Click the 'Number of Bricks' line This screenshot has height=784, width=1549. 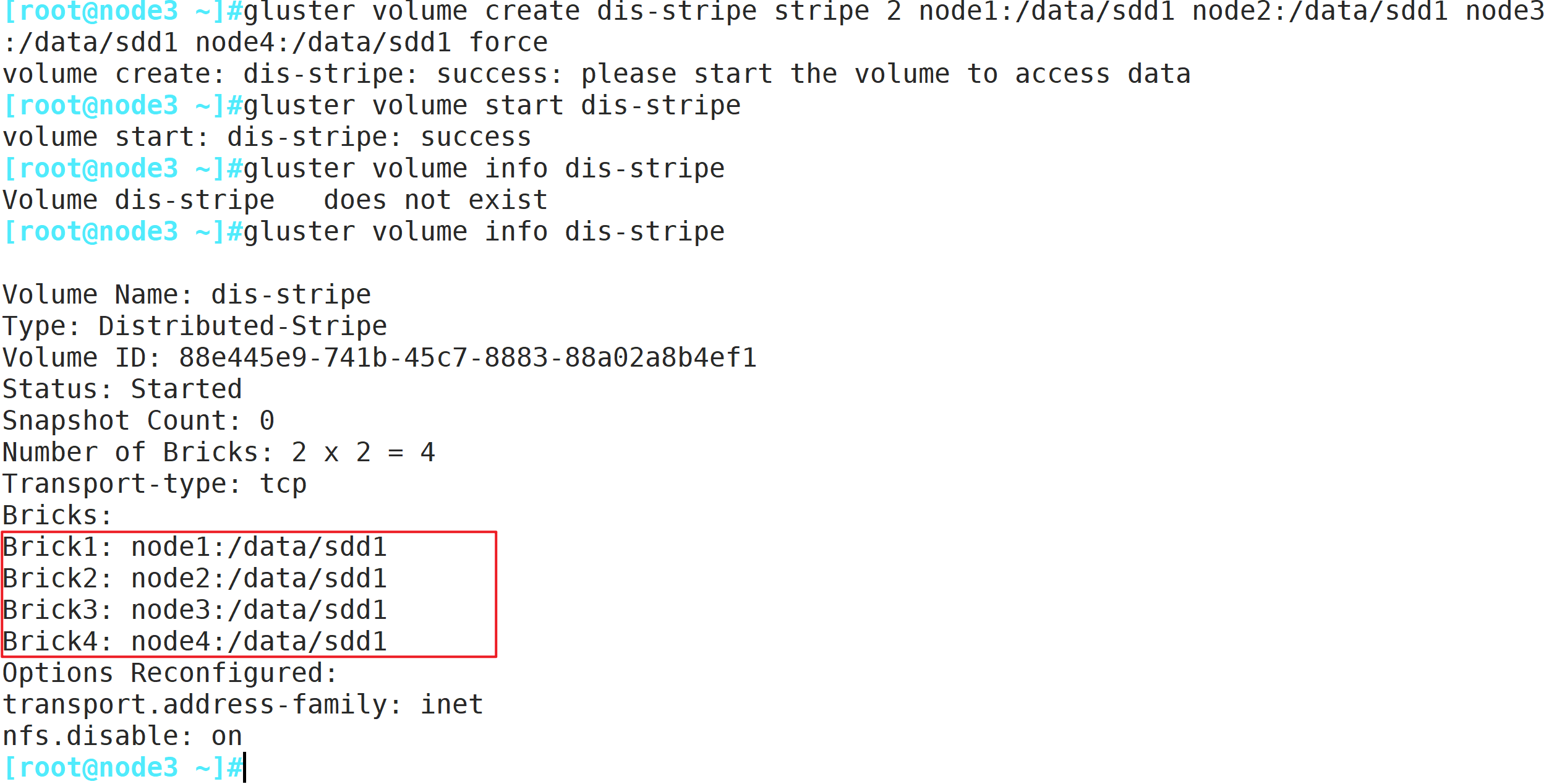click(219, 453)
